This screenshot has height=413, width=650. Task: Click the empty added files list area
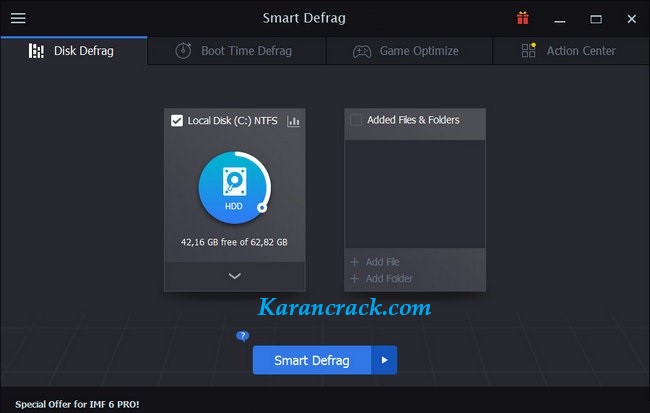pyautogui.click(x=415, y=194)
